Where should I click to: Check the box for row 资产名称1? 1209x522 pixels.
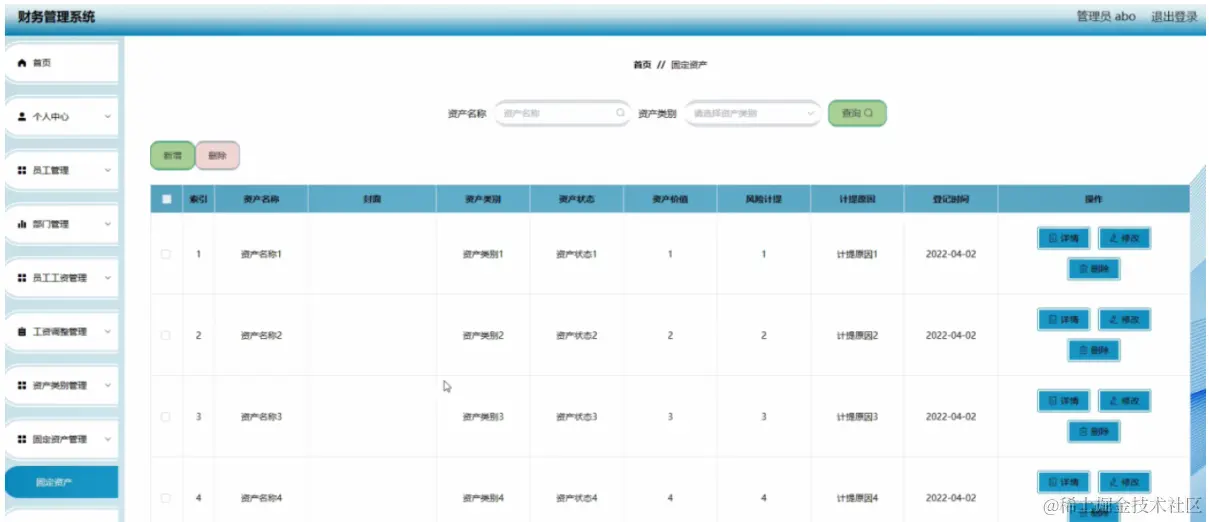point(166,254)
